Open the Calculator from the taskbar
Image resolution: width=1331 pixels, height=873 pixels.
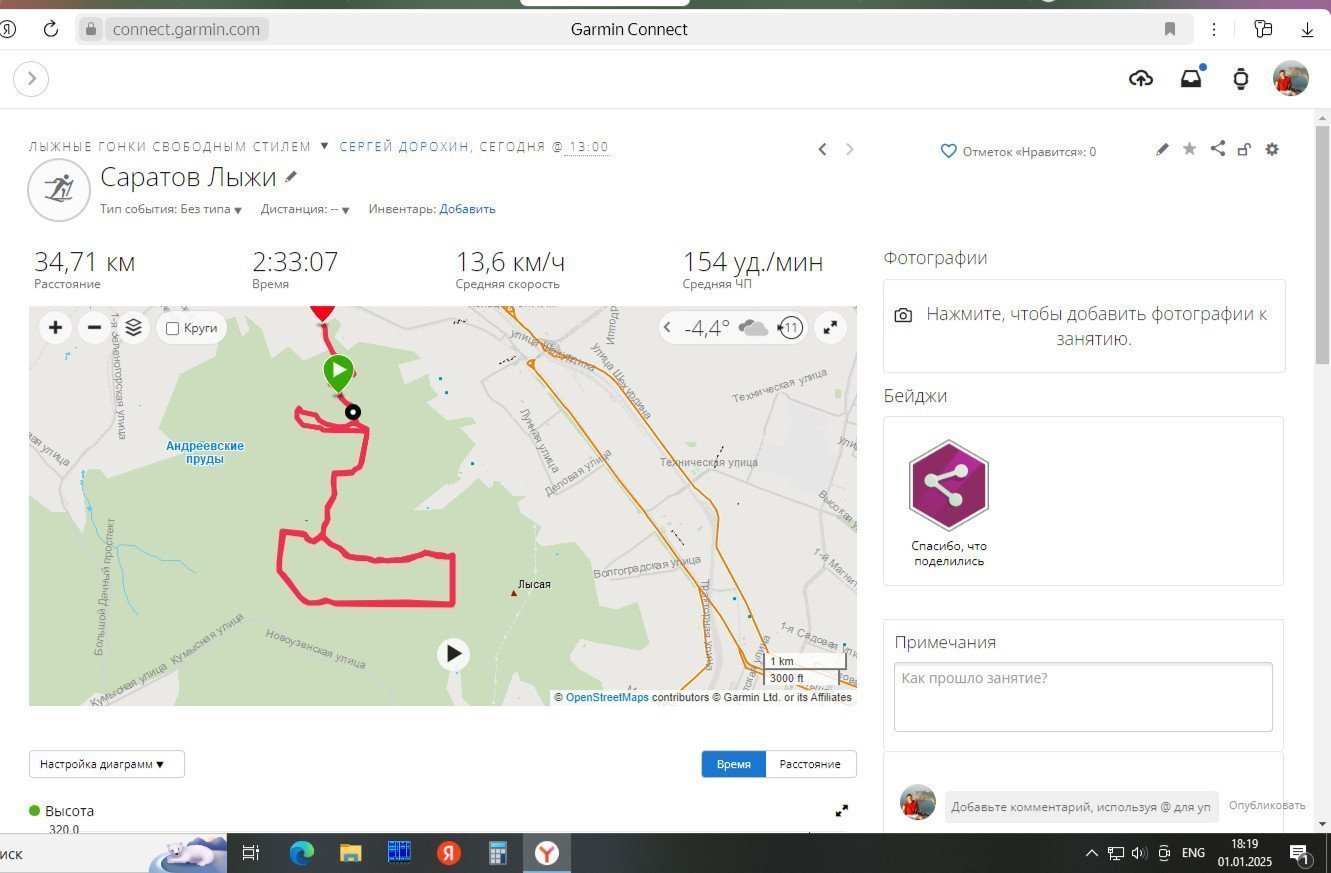(497, 853)
